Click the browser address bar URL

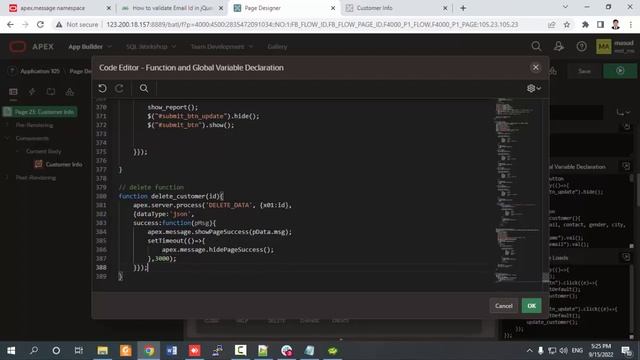coord(312,24)
